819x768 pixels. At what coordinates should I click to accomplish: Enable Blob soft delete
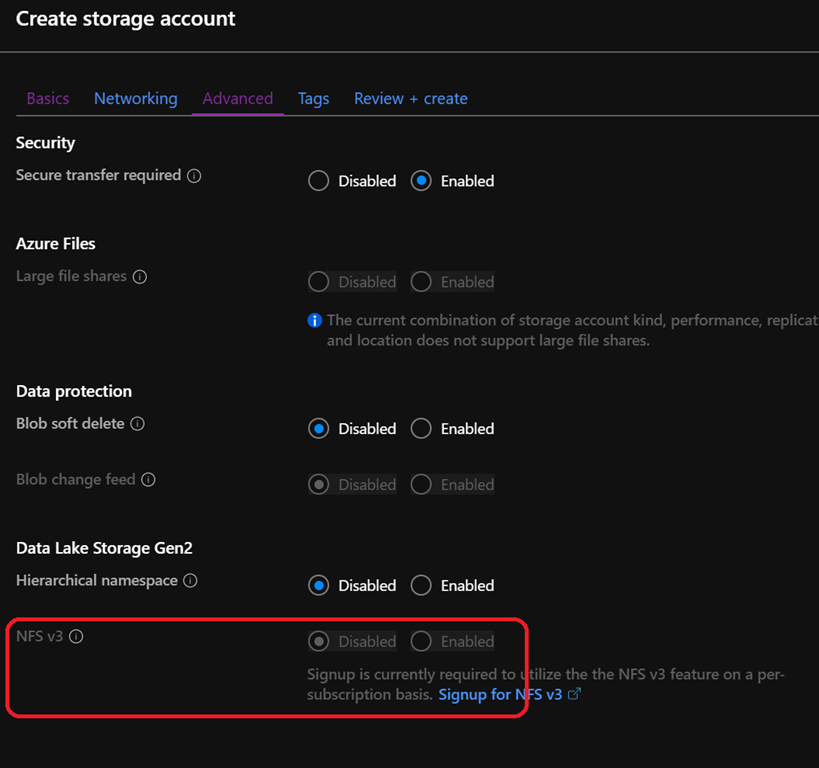pyautogui.click(x=422, y=429)
